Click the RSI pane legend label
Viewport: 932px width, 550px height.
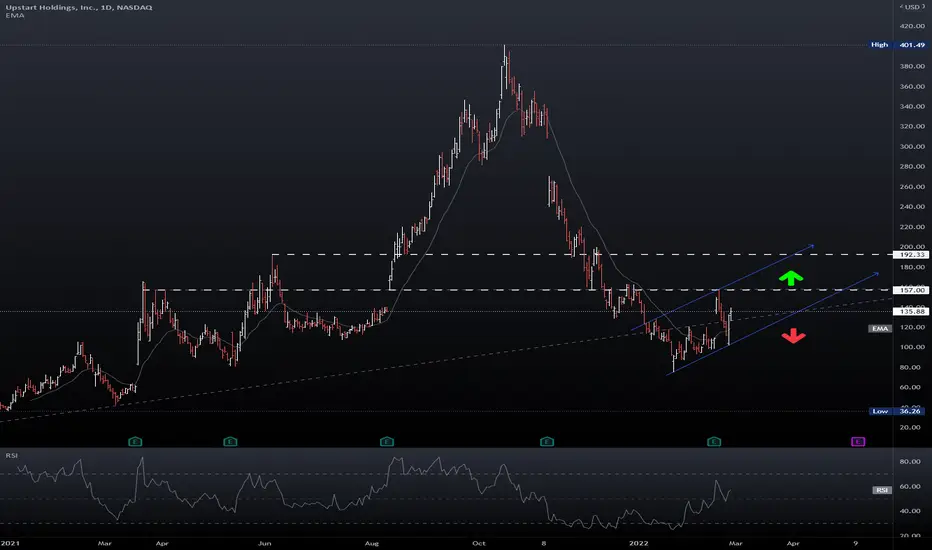pyautogui.click(x=11, y=455)
